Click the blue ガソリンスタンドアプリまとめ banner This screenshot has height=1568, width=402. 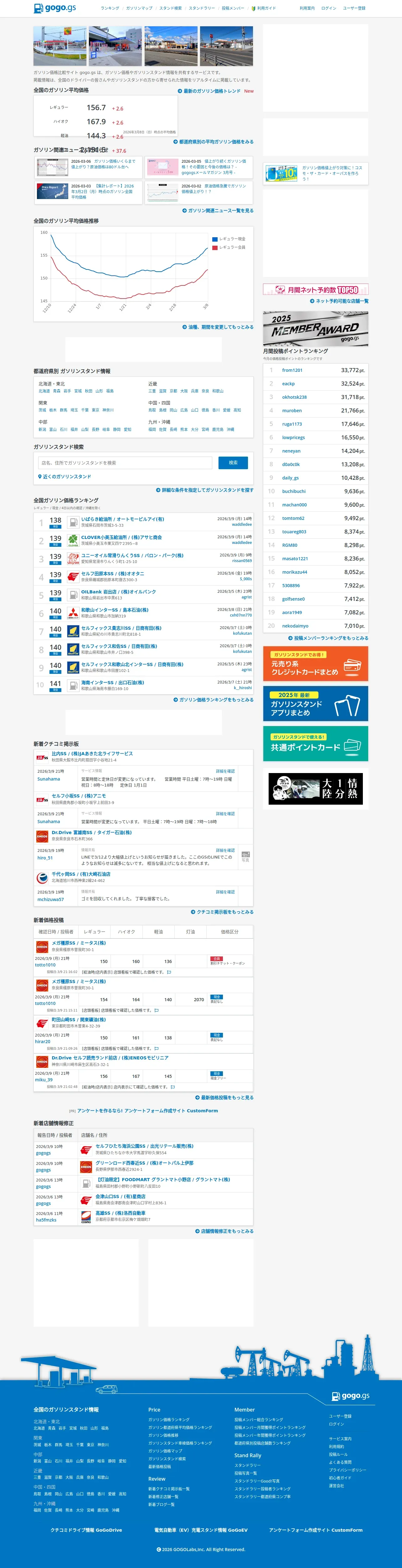[316, 704]
